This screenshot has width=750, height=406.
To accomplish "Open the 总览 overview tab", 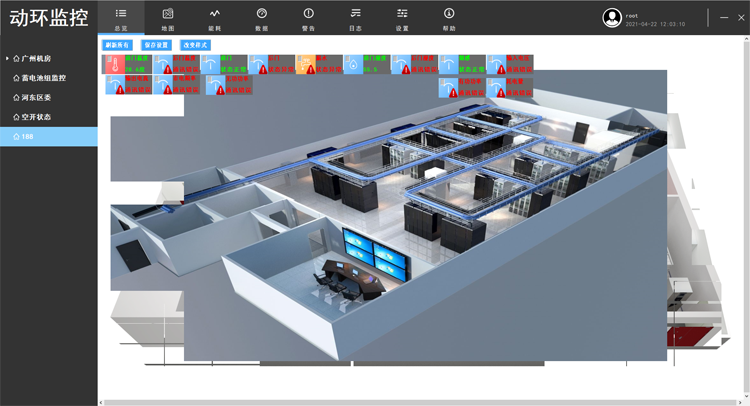I will click(x=120, y=18).
